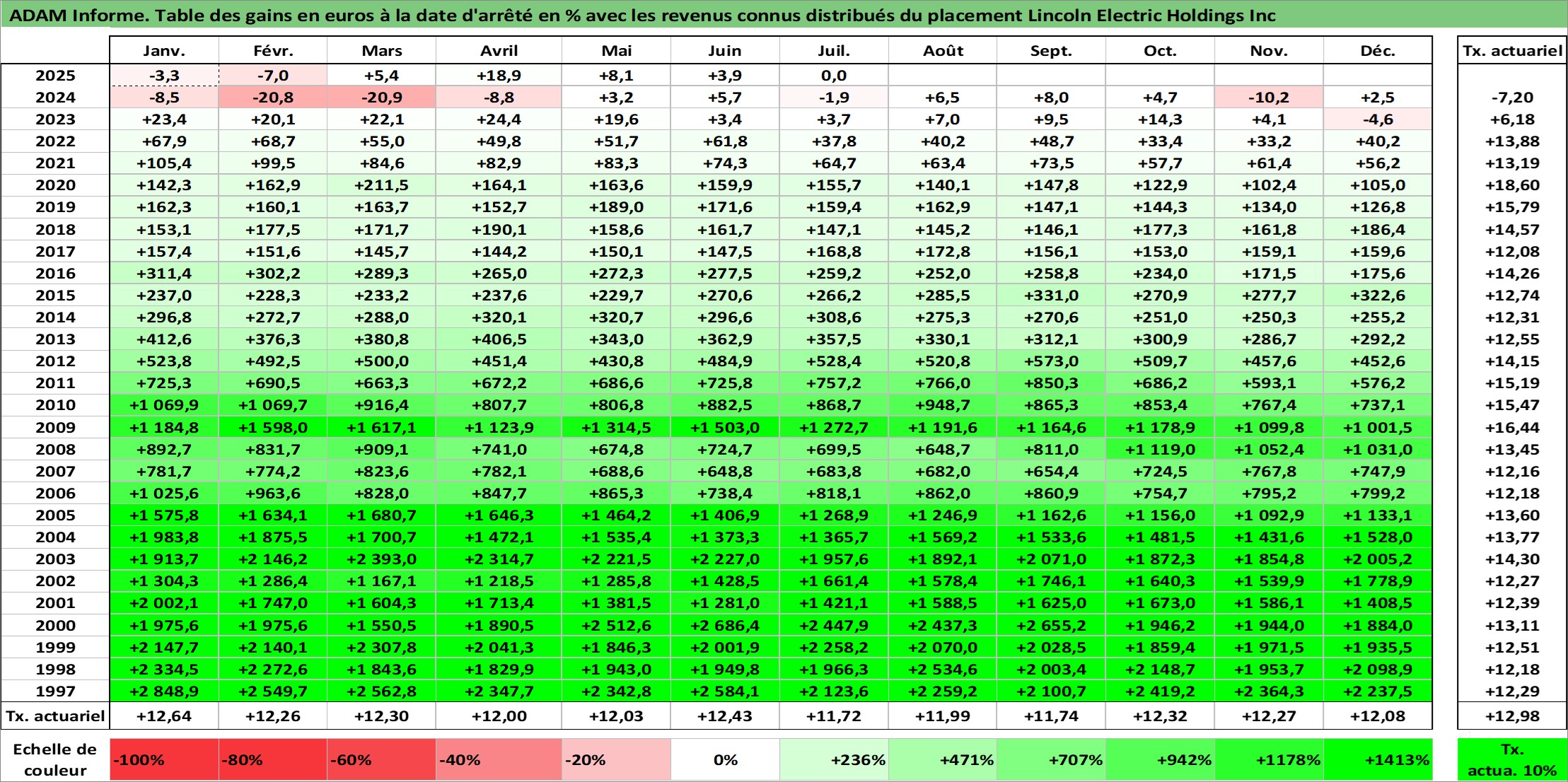Click the Avril column header
The image size is (1568, 782).
pos(499,50)
